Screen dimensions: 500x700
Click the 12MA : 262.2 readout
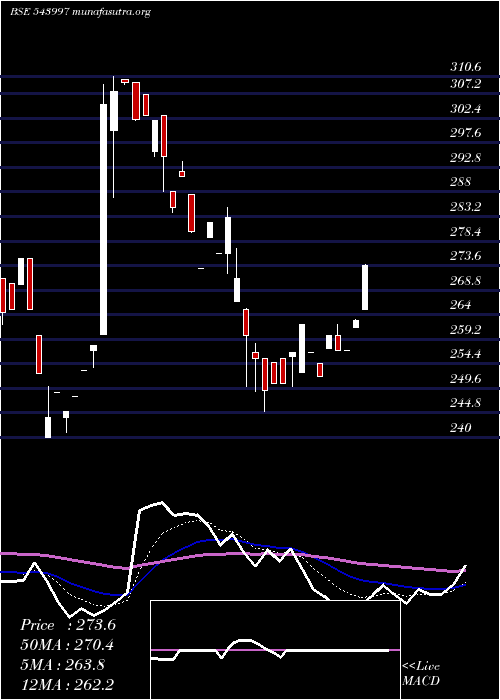[67, 684]
